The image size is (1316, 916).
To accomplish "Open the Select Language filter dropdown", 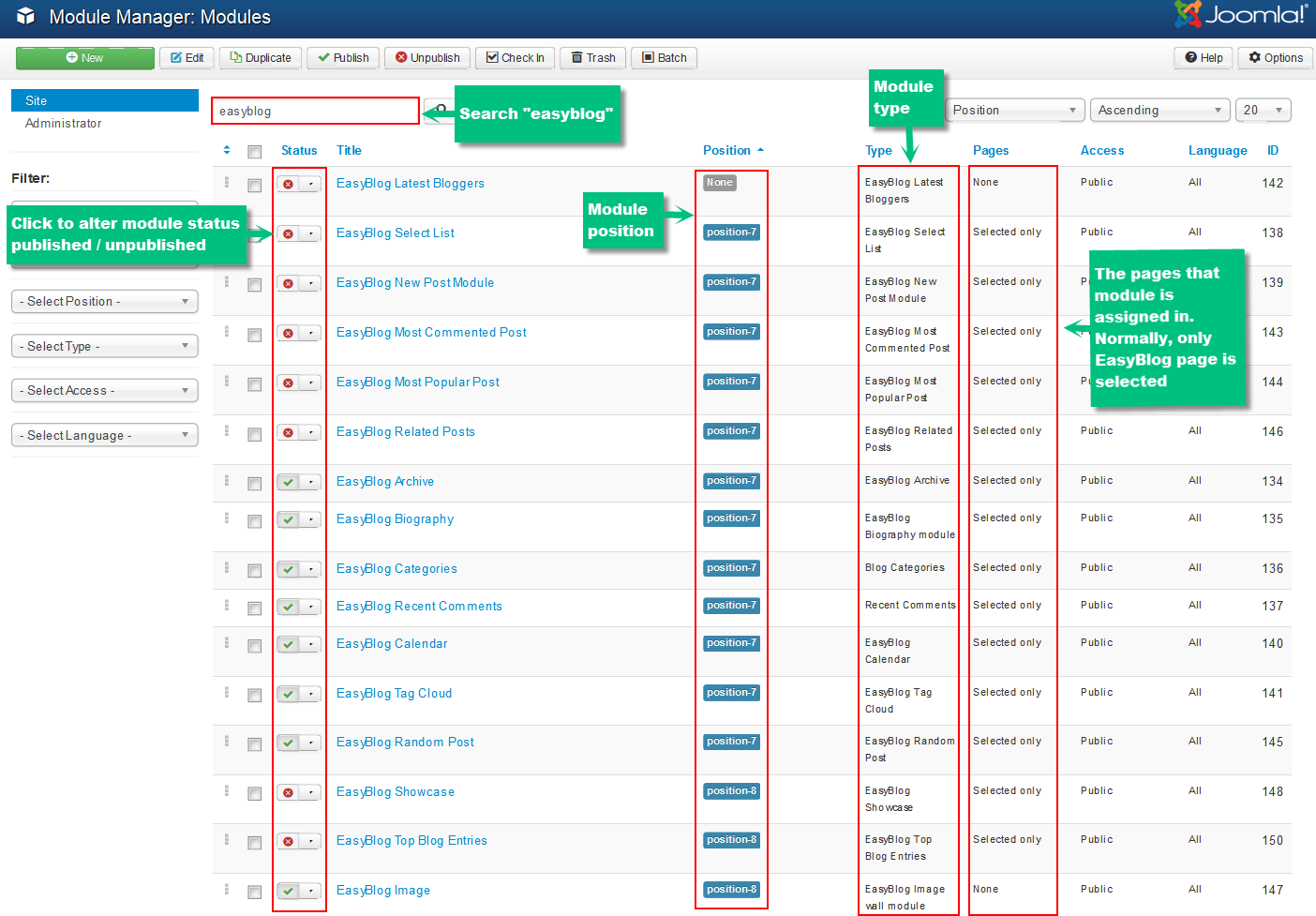I will [105, 435].
